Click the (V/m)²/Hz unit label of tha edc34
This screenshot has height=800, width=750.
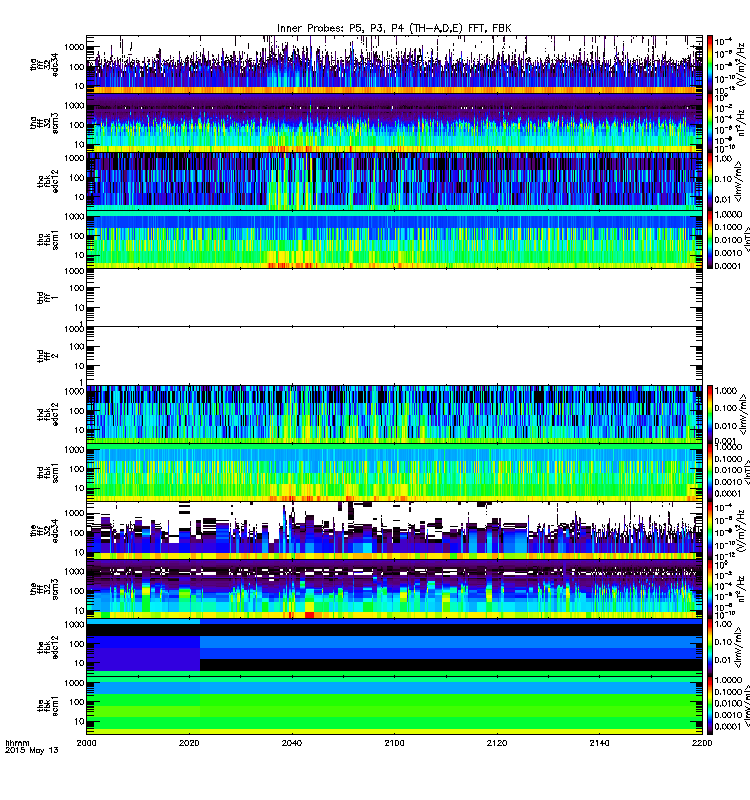point(742,64)
